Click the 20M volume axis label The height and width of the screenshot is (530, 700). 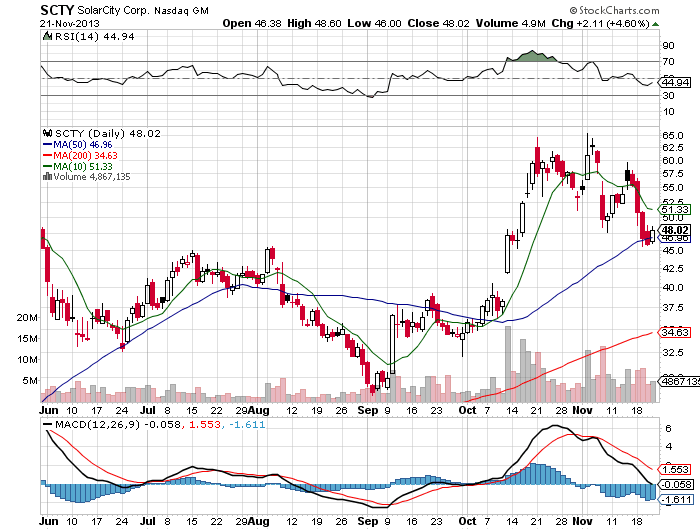pyautogui.click(x=27, y=317)
